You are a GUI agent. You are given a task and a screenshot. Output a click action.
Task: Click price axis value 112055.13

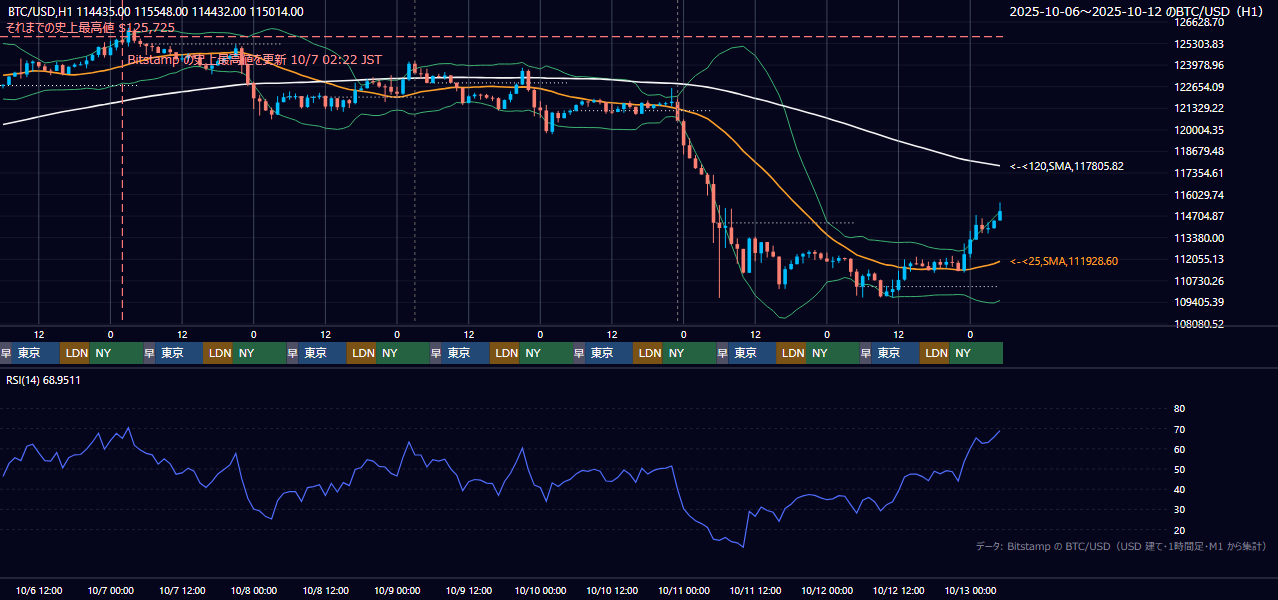(x=1199, y=259)
